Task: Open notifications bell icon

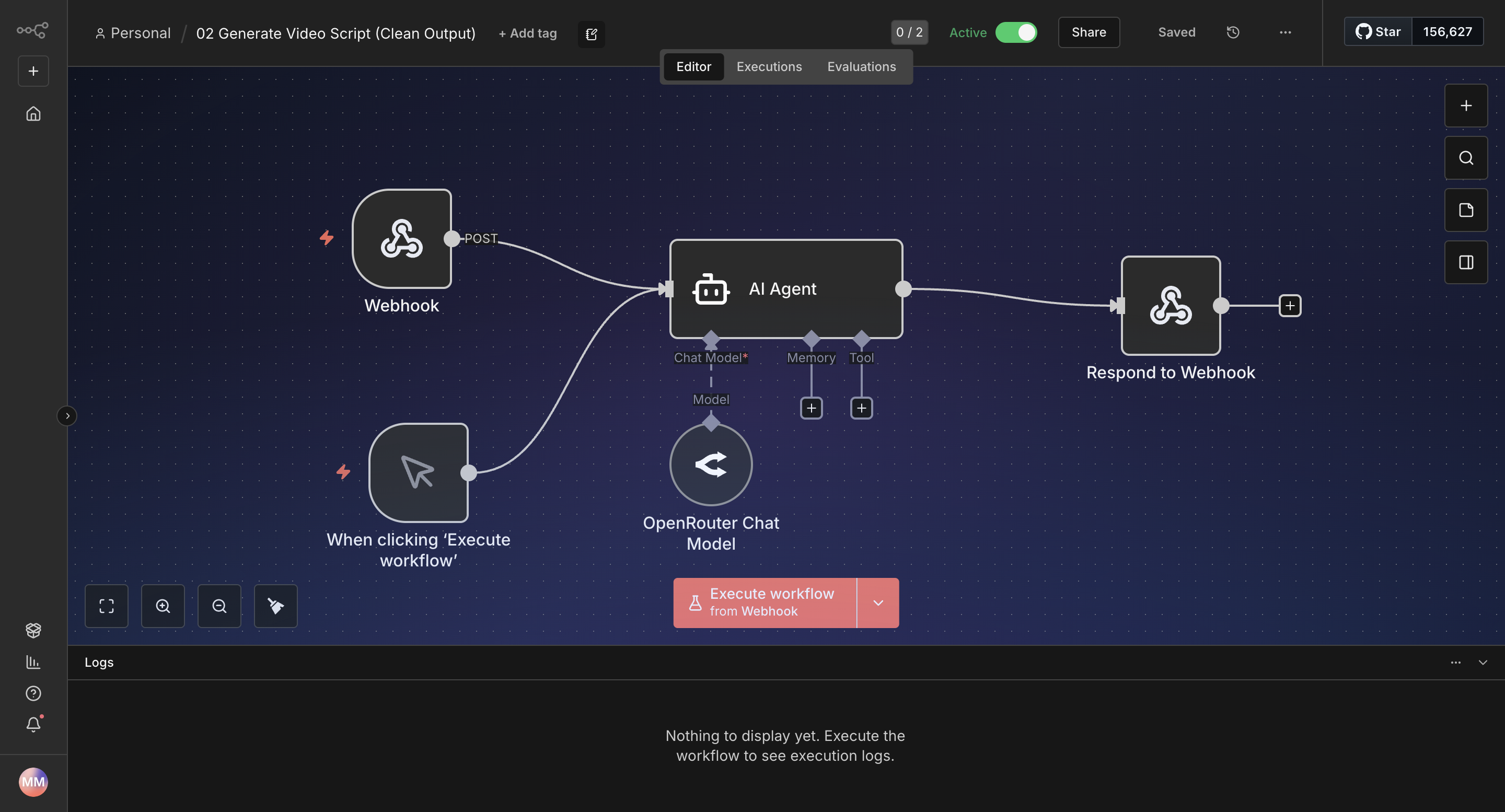Action: tap(33, 724)
